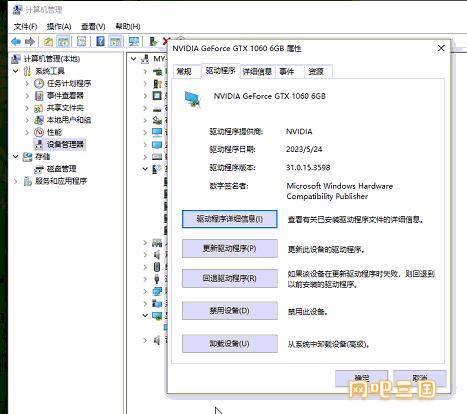Viewport: 467px width, 414px height.
Task: Click the 数字签名者 label
Action: coord(229,186)
